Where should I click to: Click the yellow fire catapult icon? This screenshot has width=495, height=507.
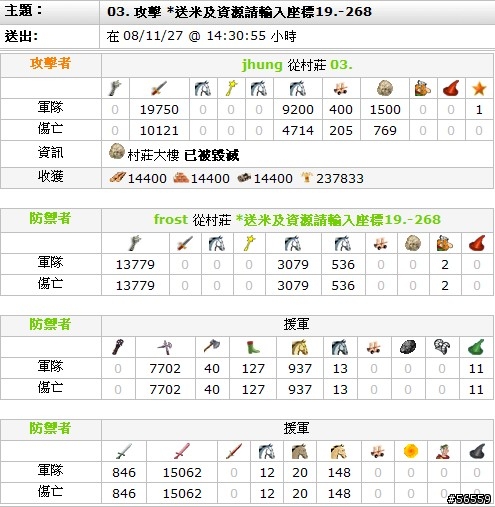pyautogui.click(x=411, y=451)
